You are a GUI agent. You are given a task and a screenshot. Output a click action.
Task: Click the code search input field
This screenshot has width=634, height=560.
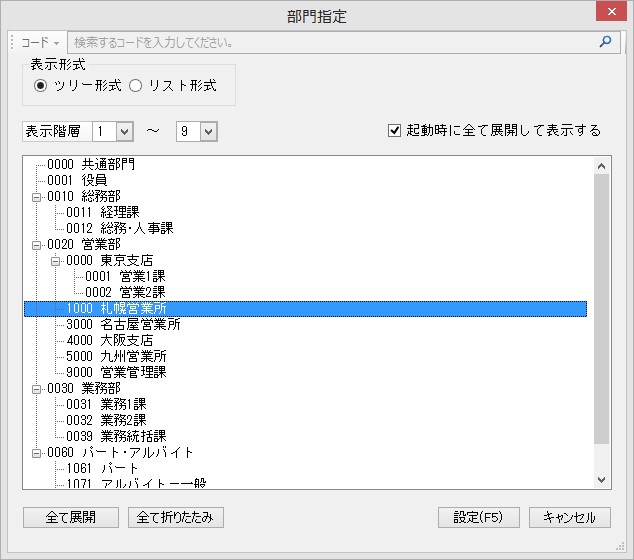330,43
